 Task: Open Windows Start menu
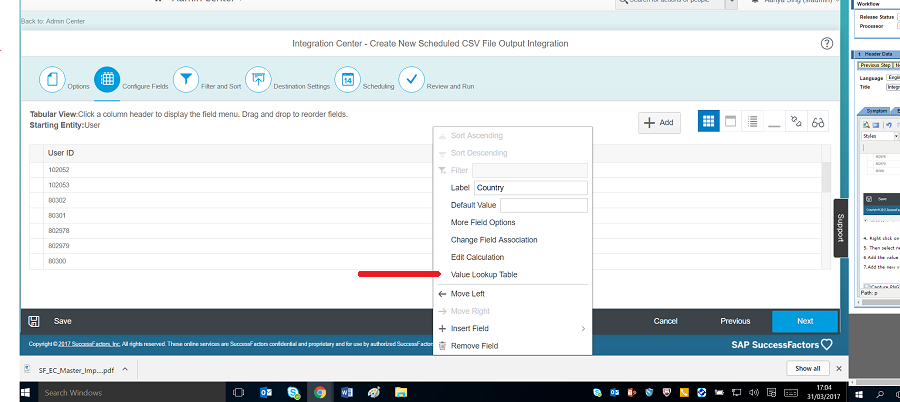[x=26, y=393]
